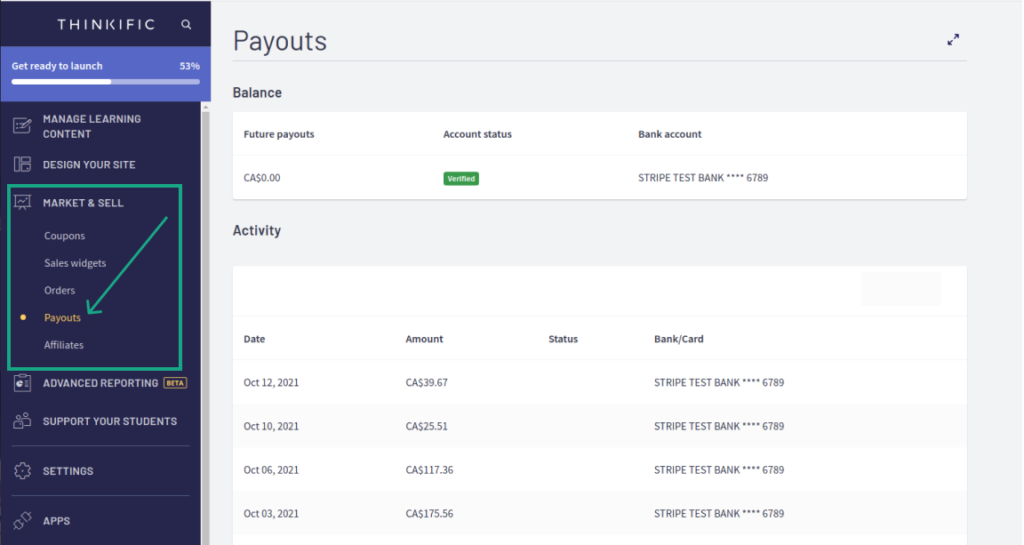The image size is (1024, 545).
Task: Expand the Design Your Site menu
Action: pyautogui.click(x=89, y=164)
